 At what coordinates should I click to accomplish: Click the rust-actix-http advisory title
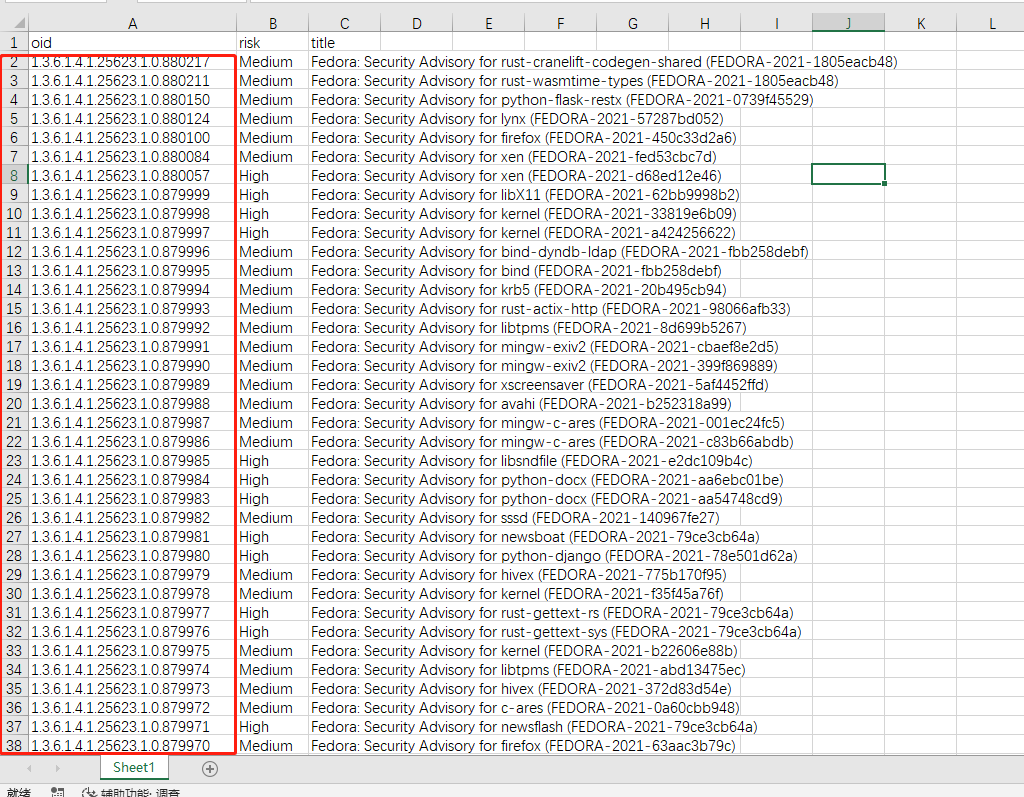[551, 308]
